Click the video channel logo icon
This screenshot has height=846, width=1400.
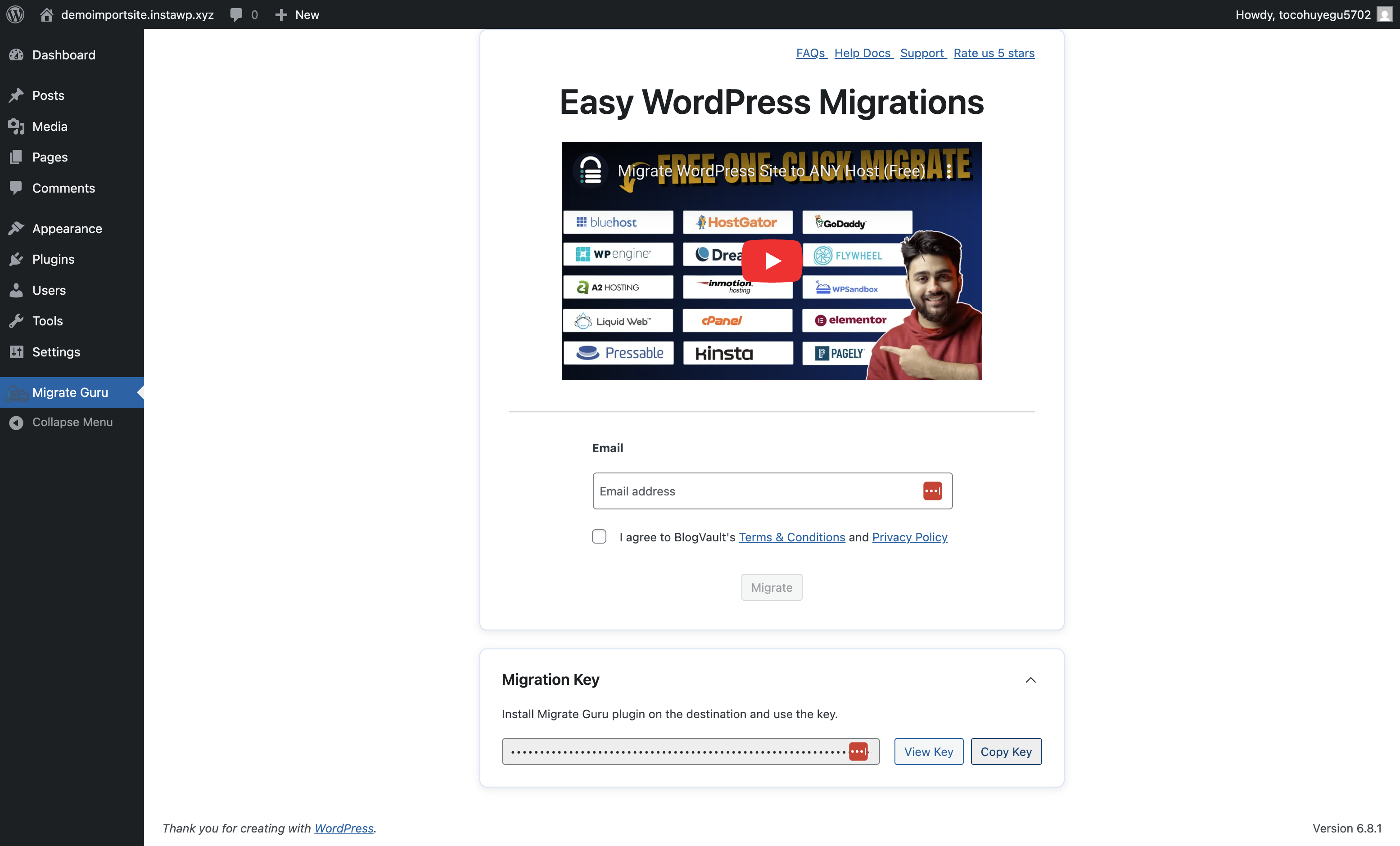(x=591, y=170)
